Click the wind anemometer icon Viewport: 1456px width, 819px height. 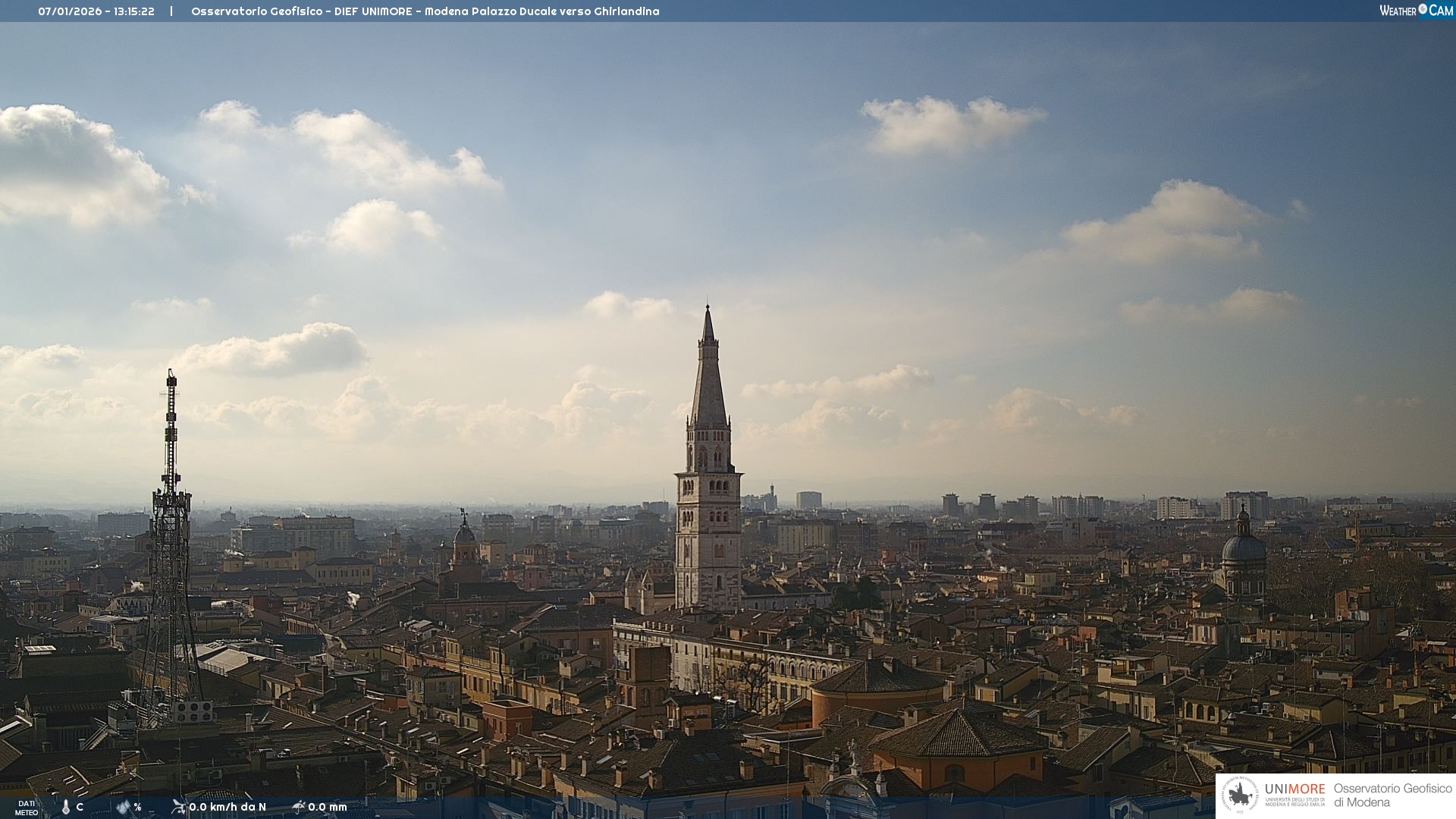click(x=178, y=807)
